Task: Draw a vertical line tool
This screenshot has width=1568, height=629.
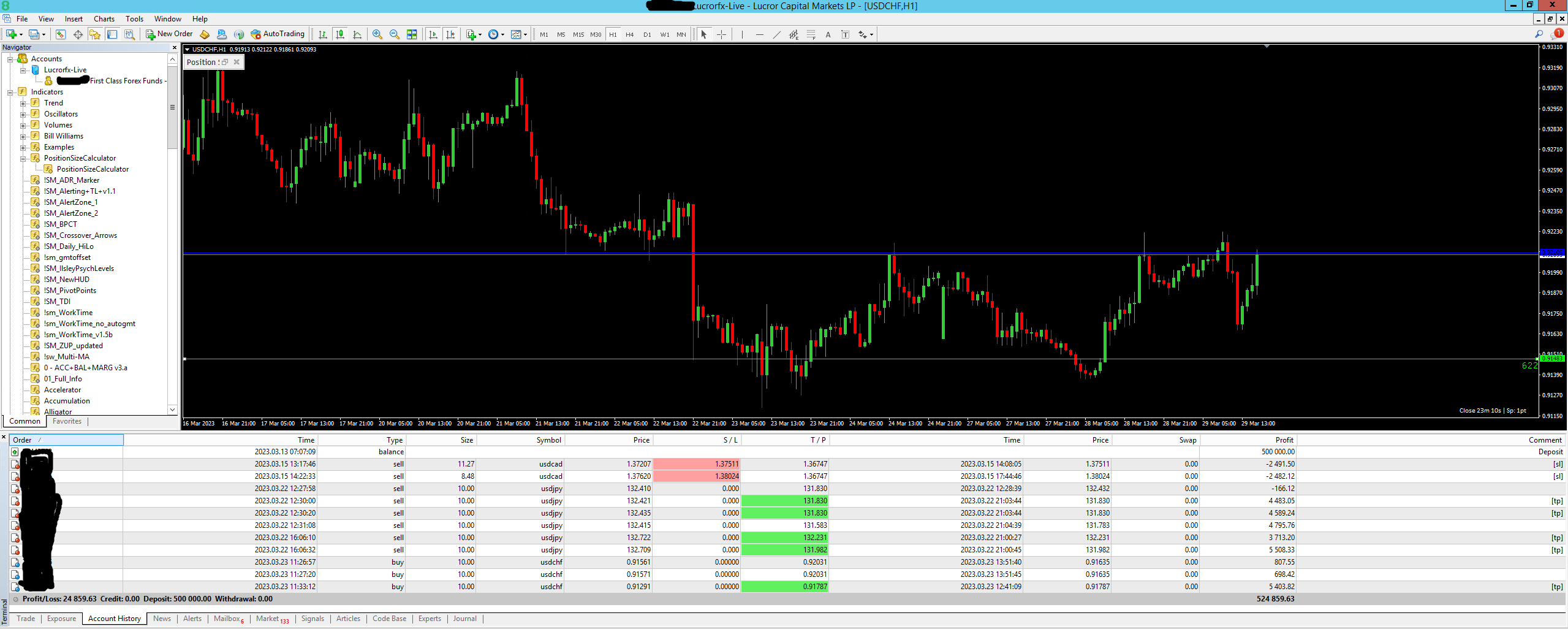Action: click(742, 34)
